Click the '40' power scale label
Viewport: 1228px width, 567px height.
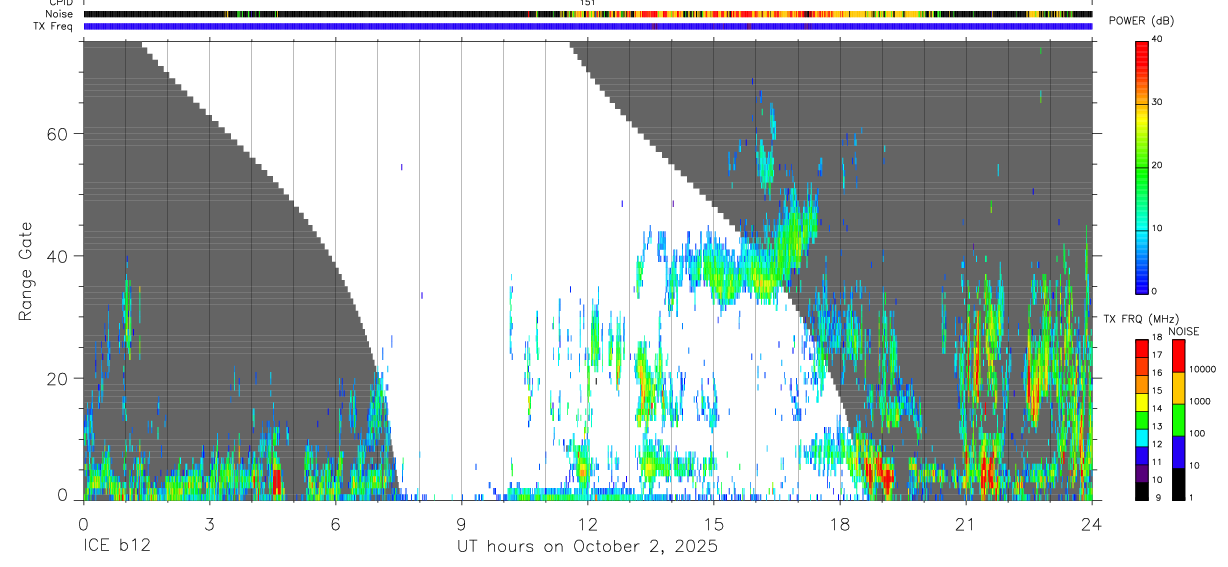(1157, 39)
